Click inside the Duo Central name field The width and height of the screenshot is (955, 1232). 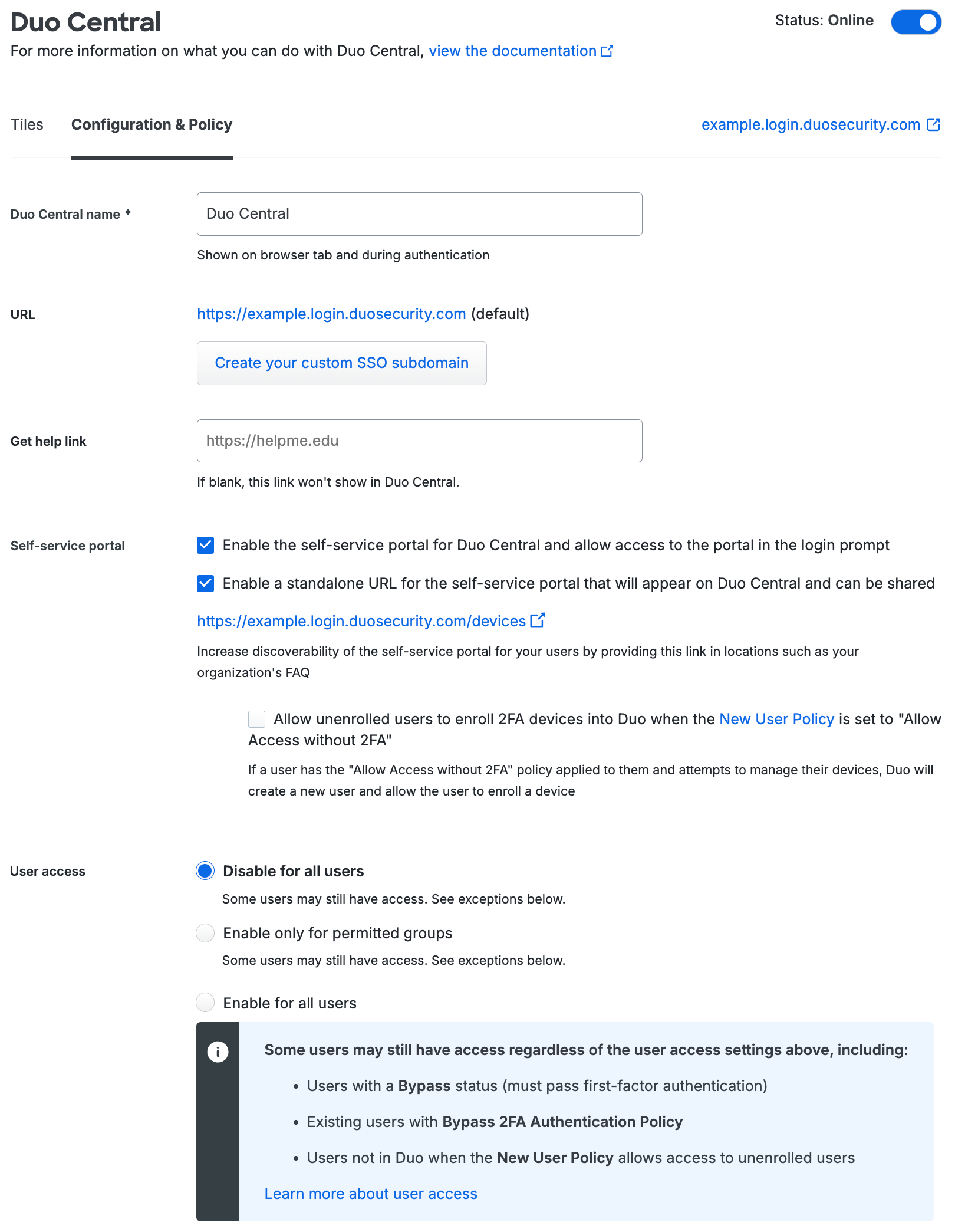[x=419, y=213]
